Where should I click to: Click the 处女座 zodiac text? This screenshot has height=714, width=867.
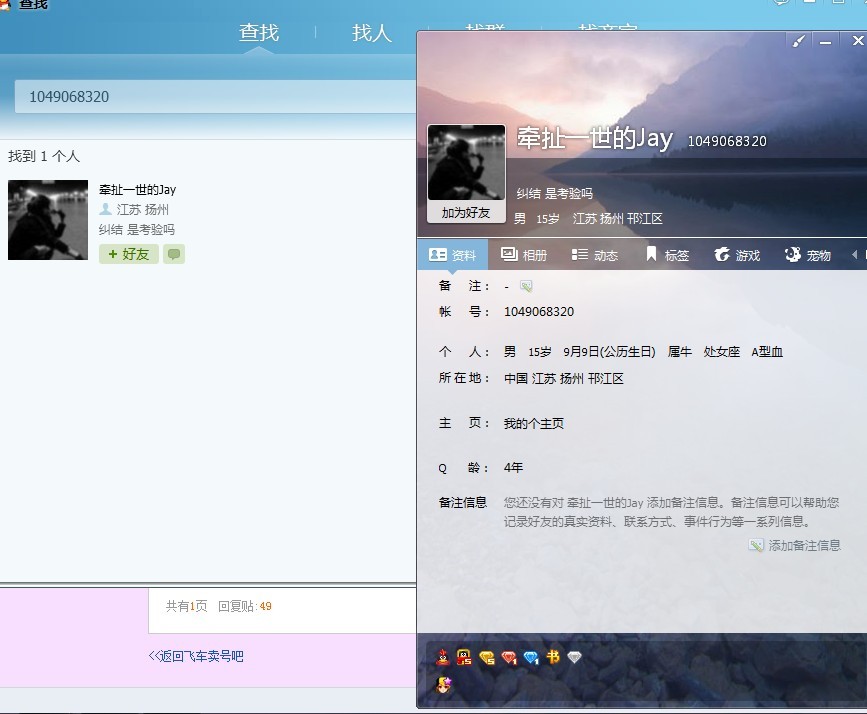pyautogui.click(x=722, y=352)
